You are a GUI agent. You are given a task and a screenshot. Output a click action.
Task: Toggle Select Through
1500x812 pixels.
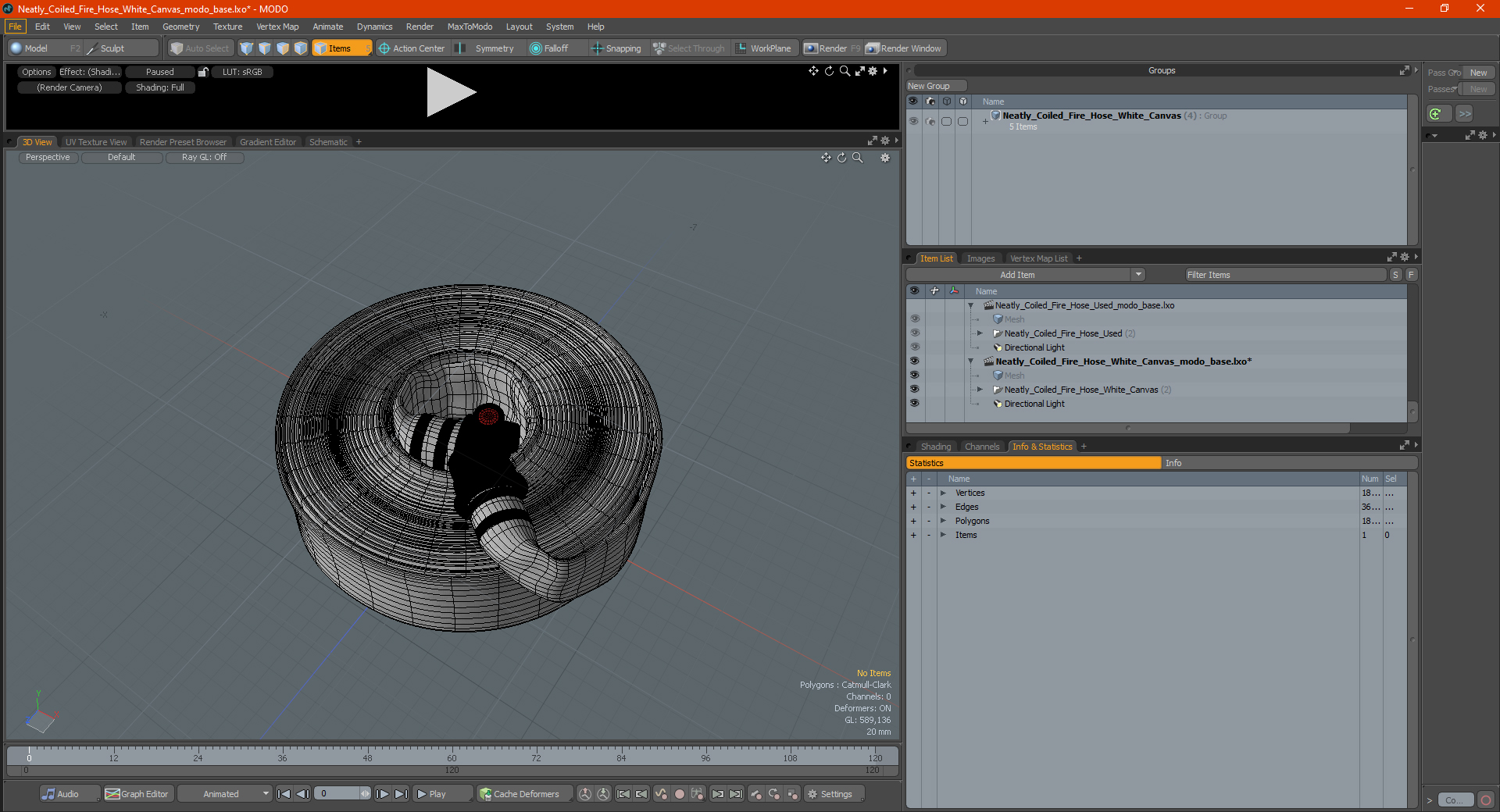click(x=690, y=48)
